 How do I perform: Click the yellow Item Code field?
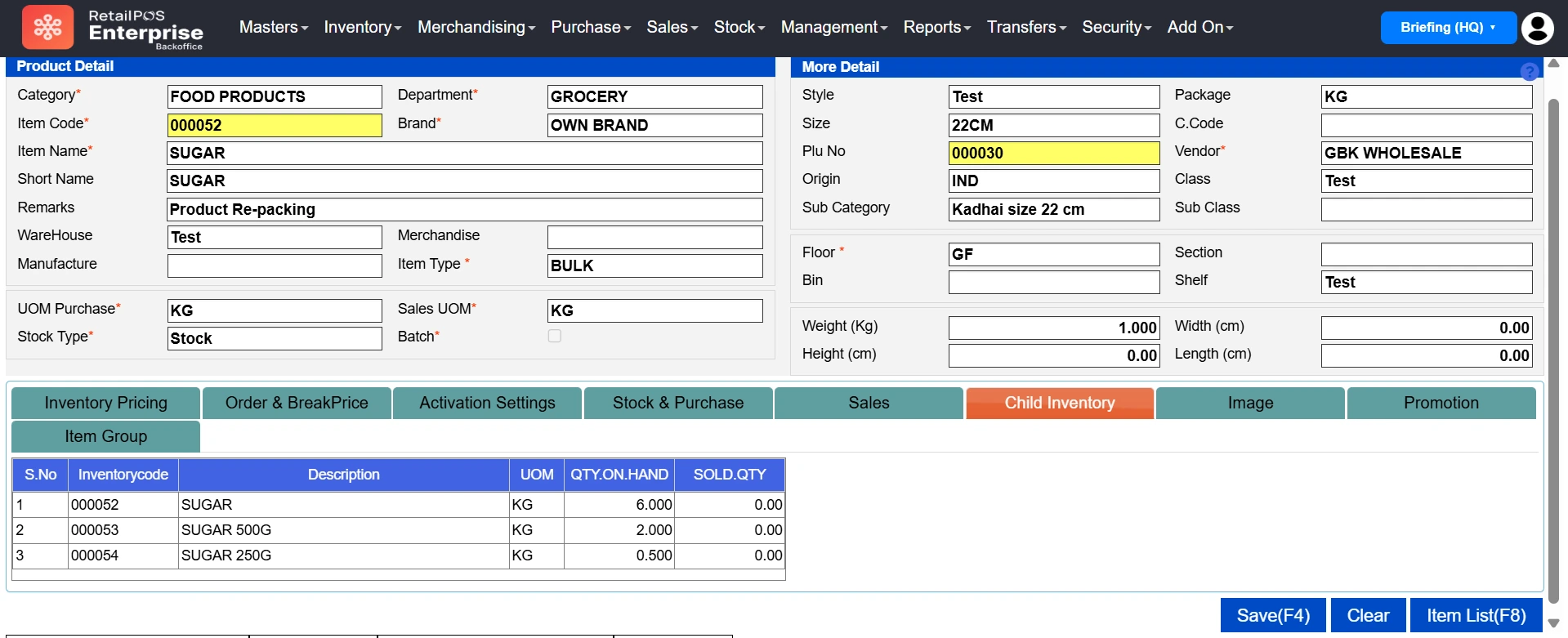pos(274,125)
